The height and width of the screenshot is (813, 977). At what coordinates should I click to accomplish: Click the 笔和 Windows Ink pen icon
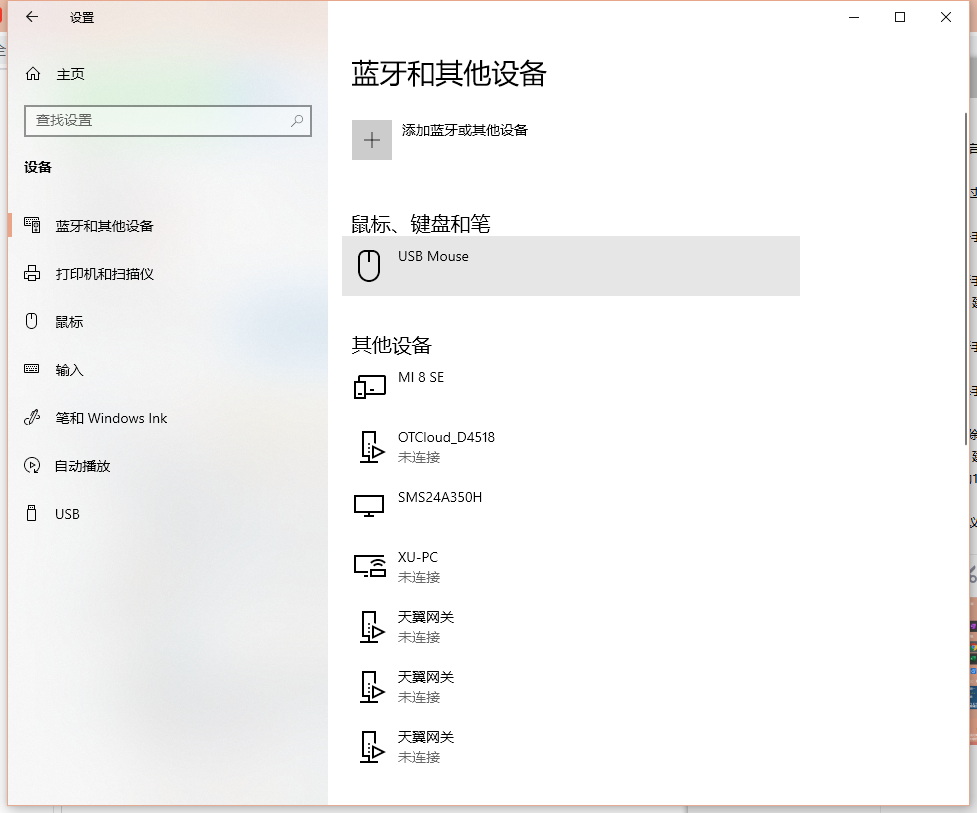coord(33,417)
